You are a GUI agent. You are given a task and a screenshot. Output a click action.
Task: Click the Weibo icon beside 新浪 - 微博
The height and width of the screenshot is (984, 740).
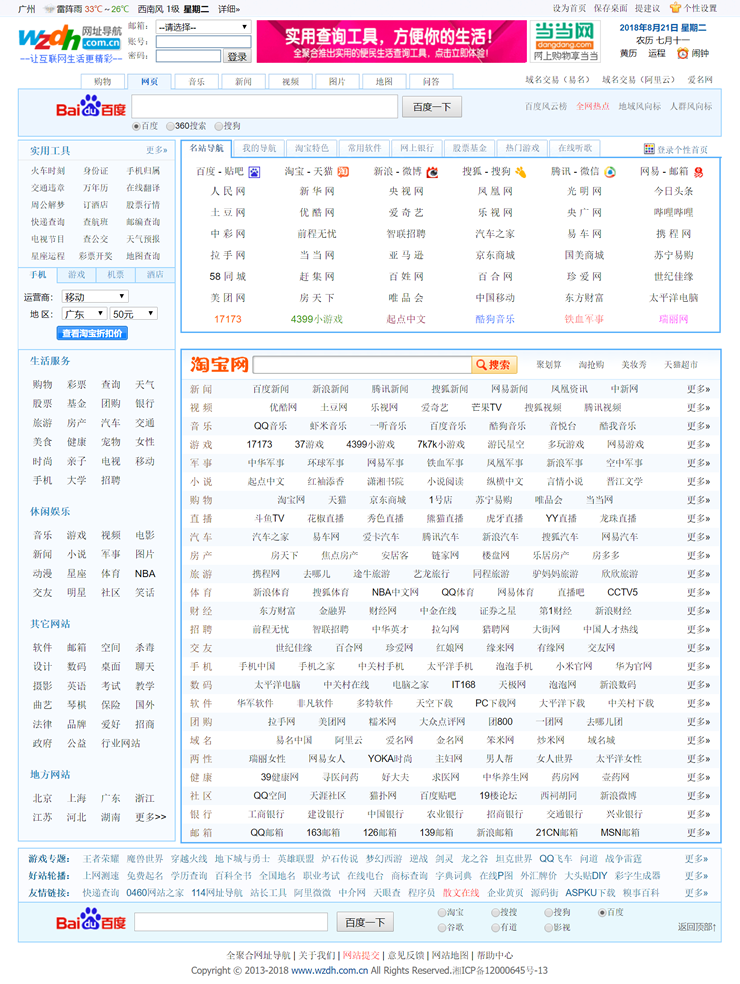[432, 172]
